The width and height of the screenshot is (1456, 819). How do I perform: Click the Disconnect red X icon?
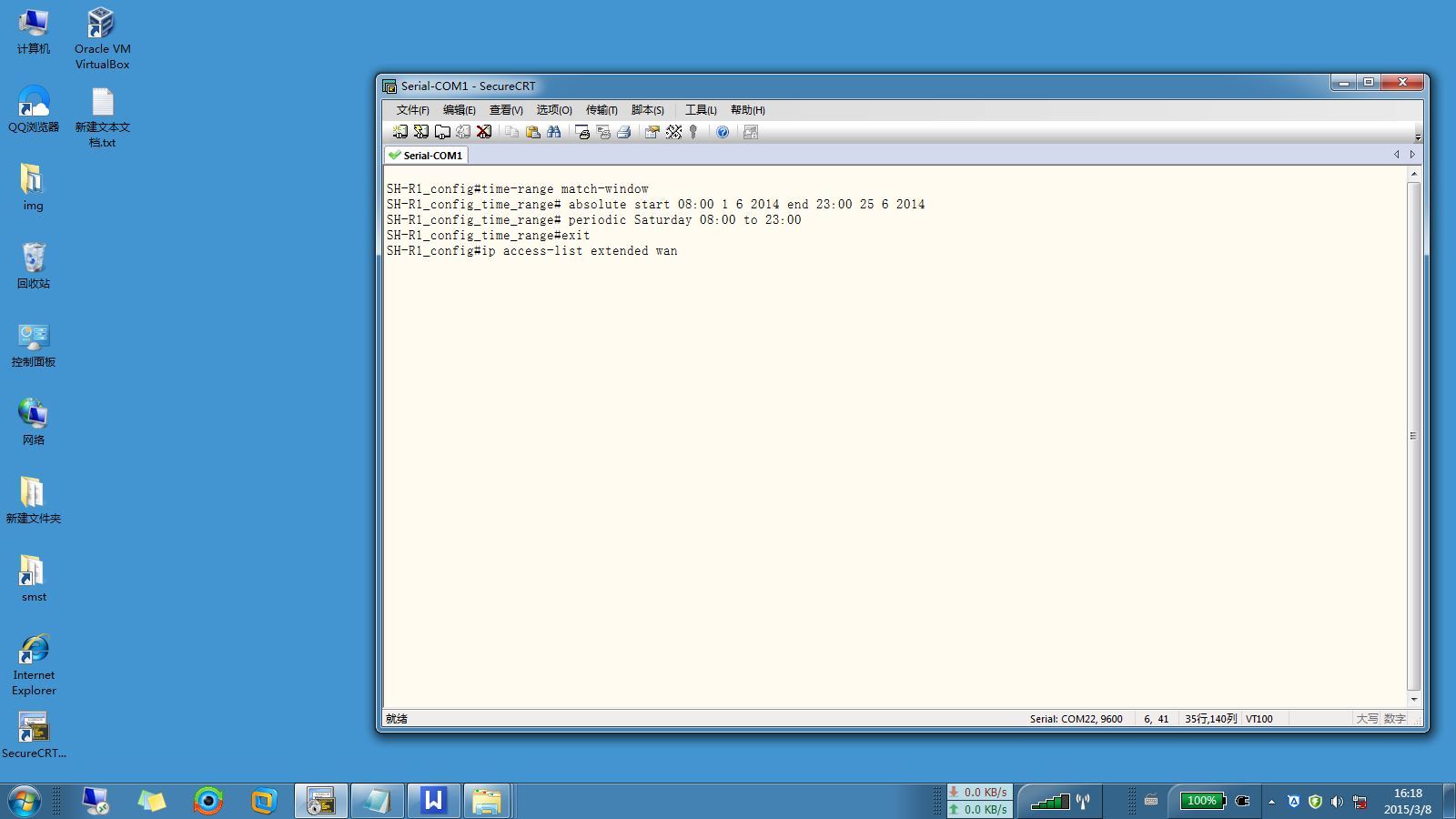tap(484, 132)
